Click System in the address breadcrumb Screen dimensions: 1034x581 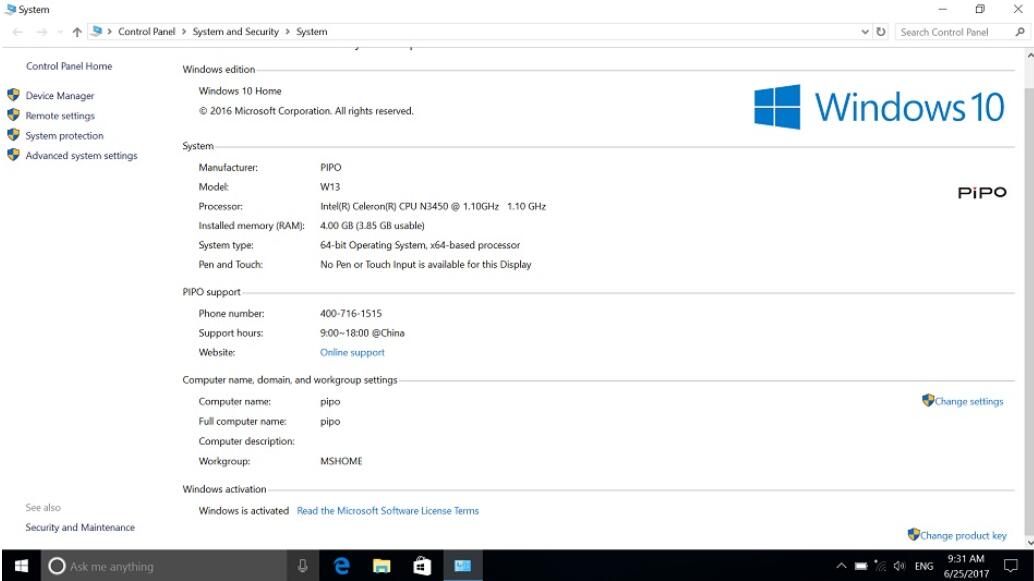pos(311,32)
